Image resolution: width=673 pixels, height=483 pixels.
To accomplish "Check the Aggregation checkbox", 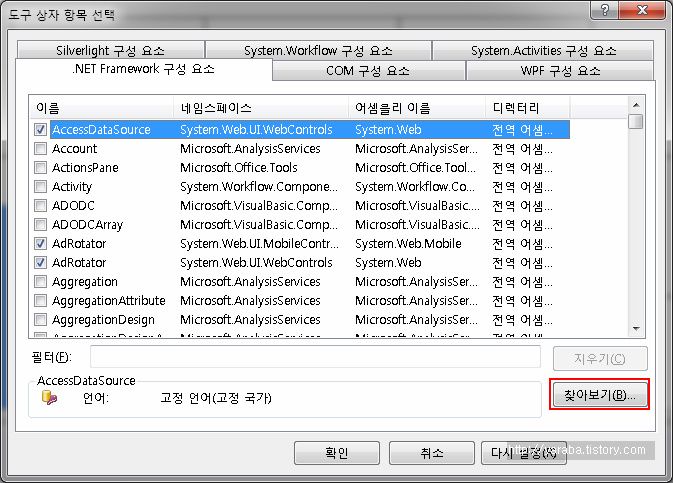I will click(40, 282).
